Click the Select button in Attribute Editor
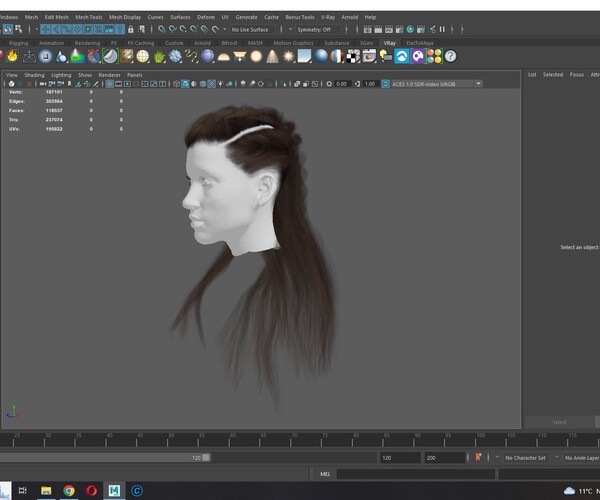Viewport: 600px width, 500px height. click(x=559, y=422)
